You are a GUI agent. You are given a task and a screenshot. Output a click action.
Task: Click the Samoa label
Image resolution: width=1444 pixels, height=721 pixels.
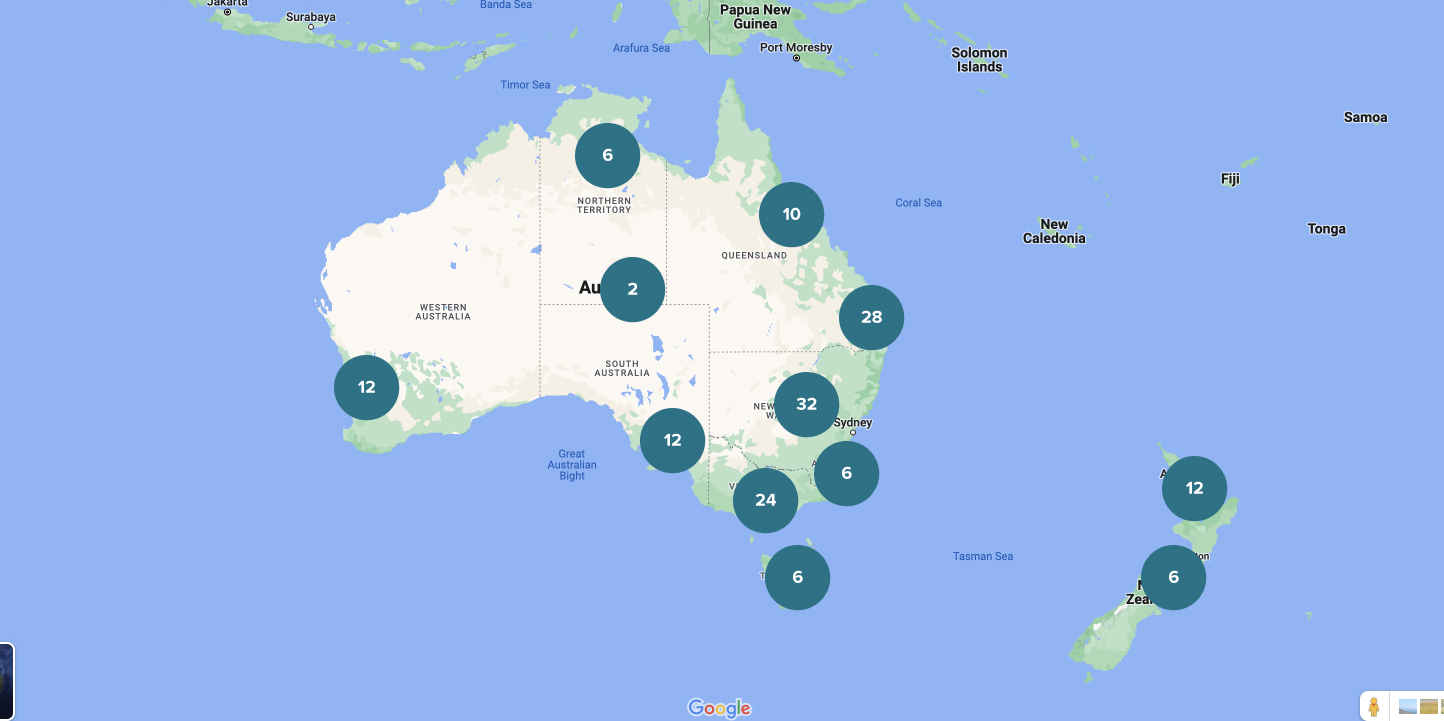1365,117
